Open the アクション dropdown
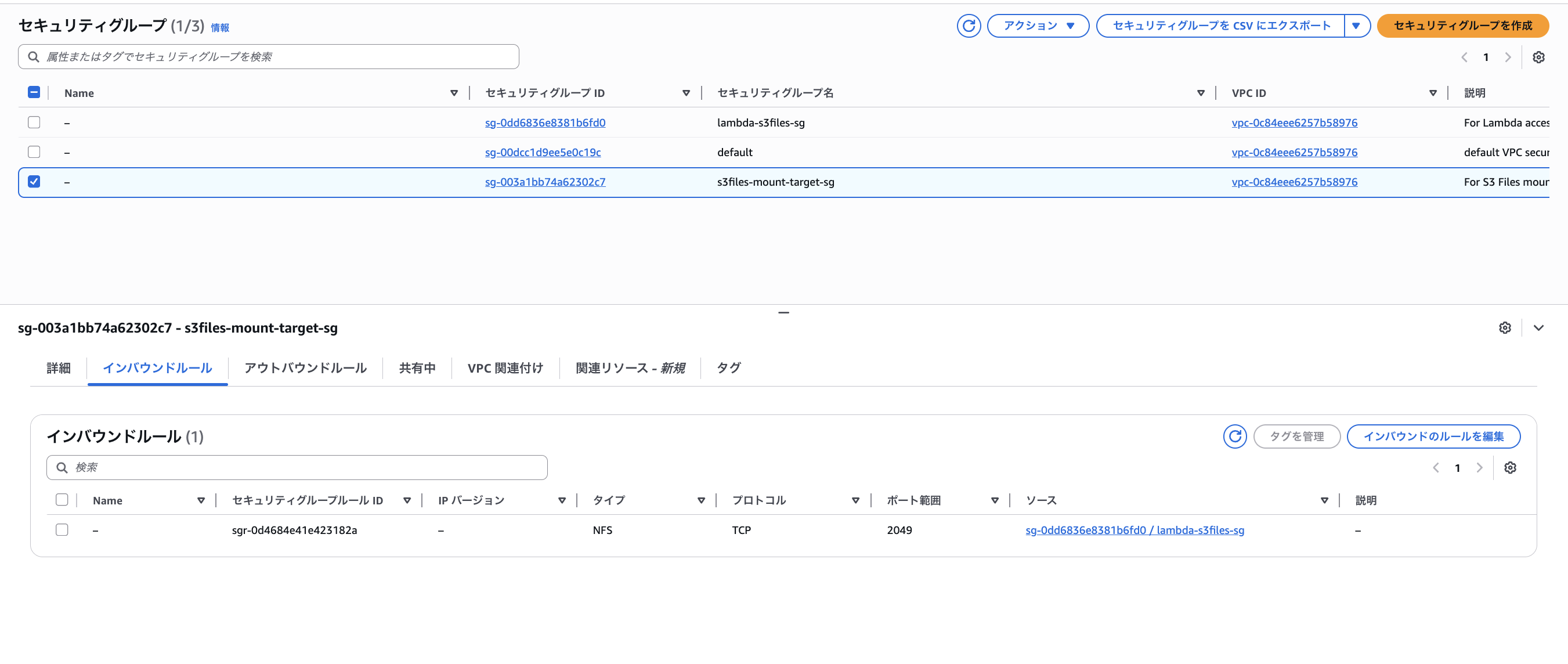This screenshot has width=1568, height=664. (x=1037, y=26)
